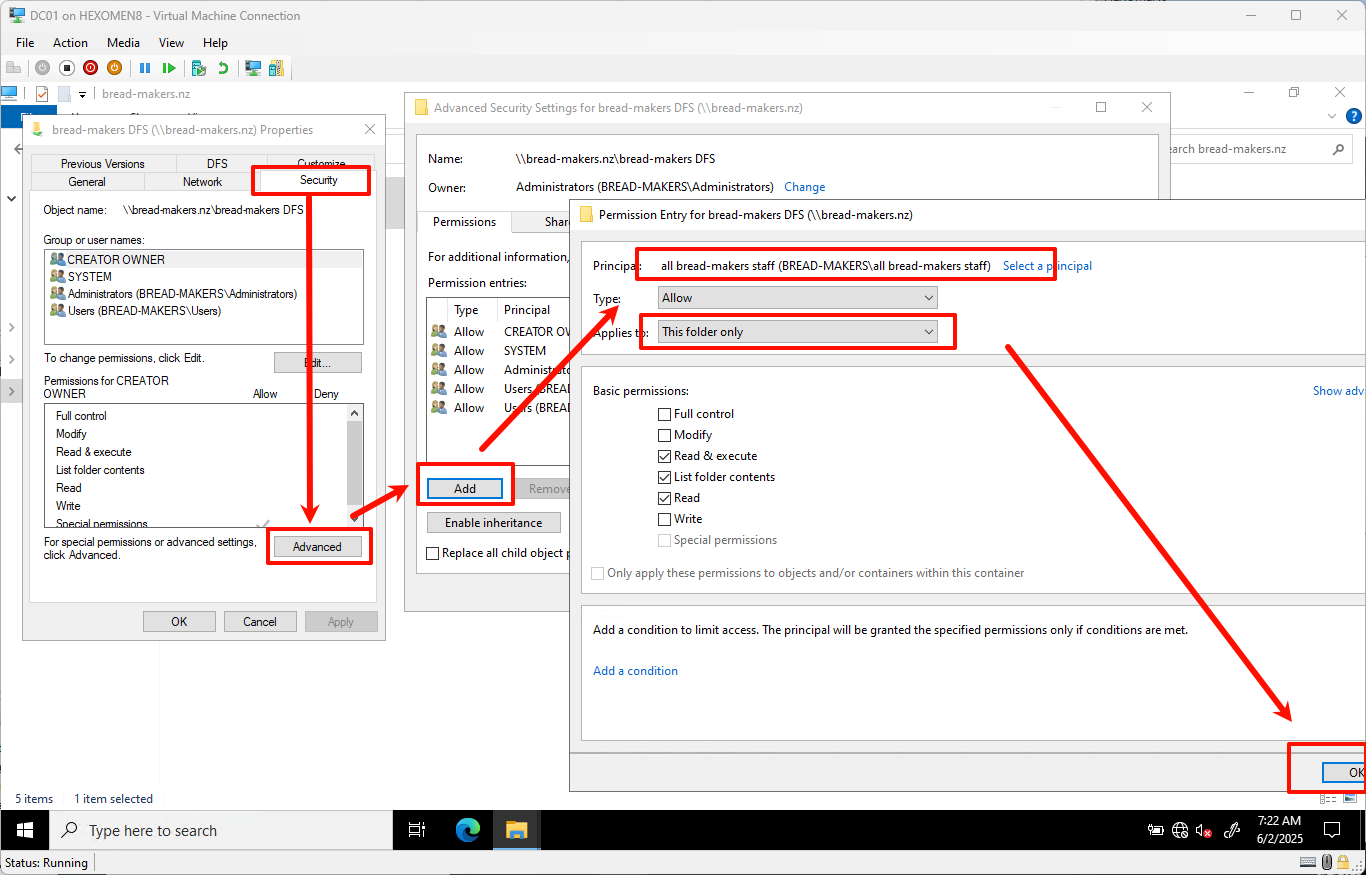The width and height of the screenshot is (1366, 875).
Task: Open the Security tab in Properties
Action: [x=319, y=180]
